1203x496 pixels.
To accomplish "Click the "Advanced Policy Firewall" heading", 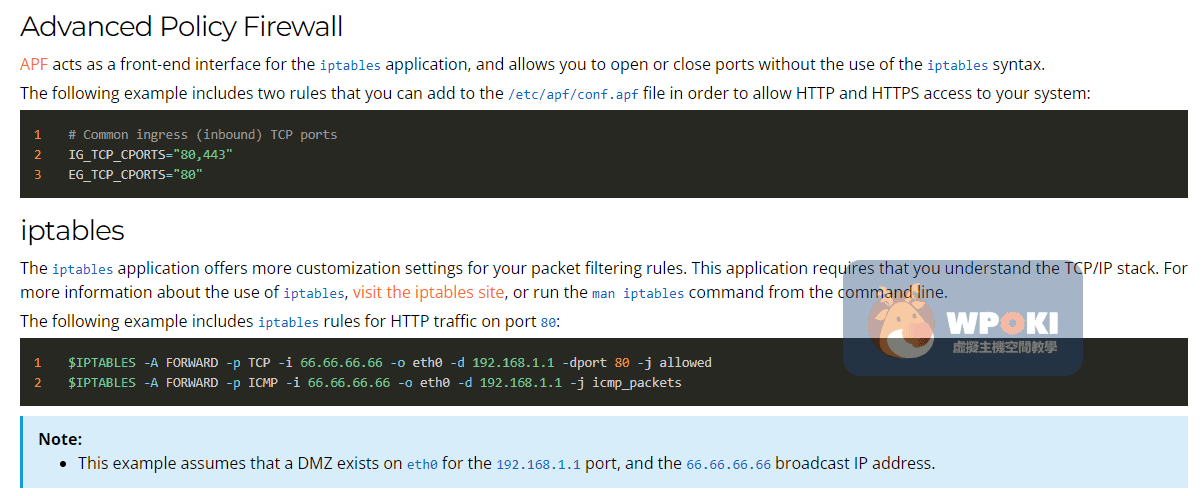I will [x=181, y=25].
